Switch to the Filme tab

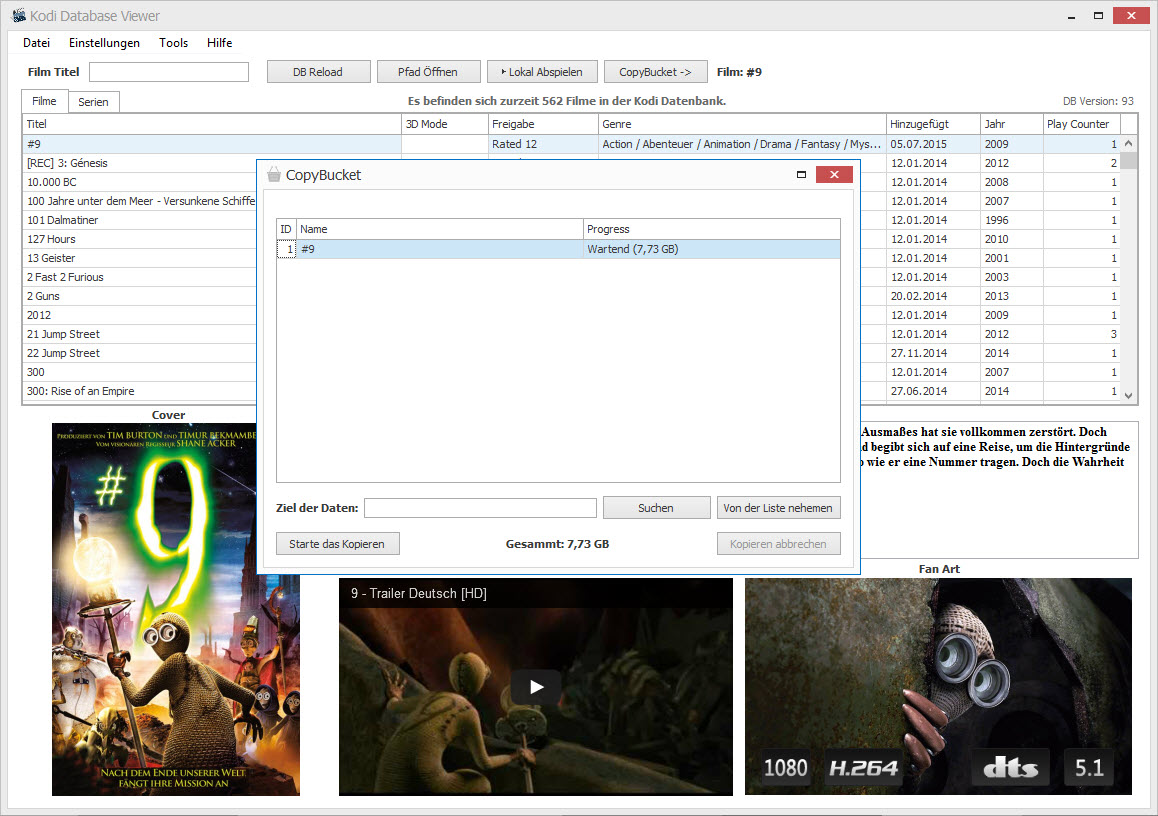tap(44, 101)
